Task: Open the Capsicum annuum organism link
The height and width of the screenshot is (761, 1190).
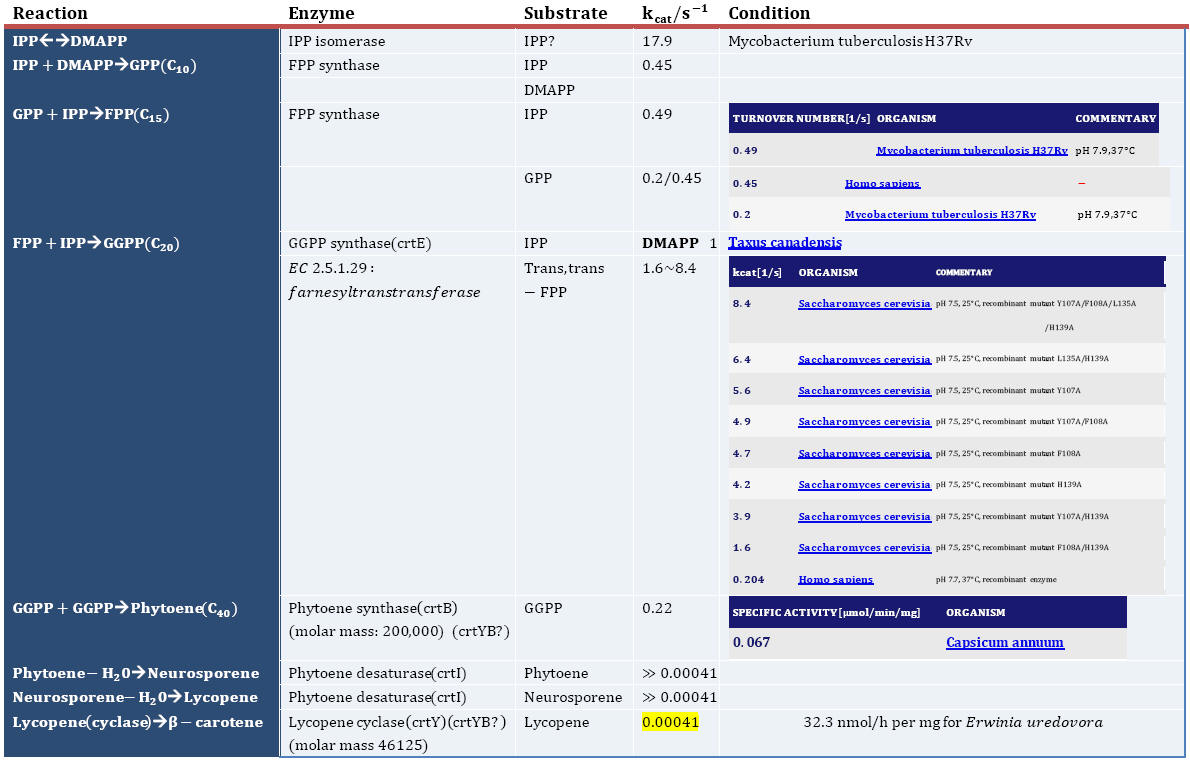Action: click(x=1004, y=643)
